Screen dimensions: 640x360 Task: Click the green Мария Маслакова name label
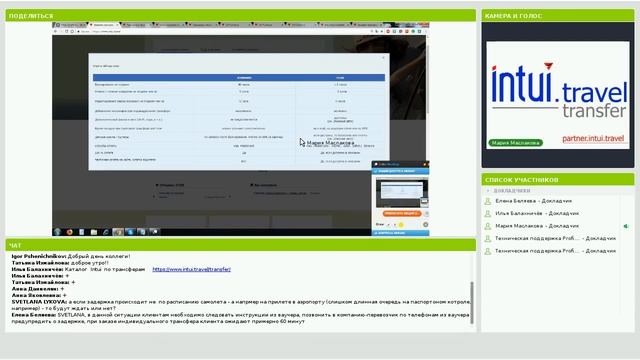point(516,143)
